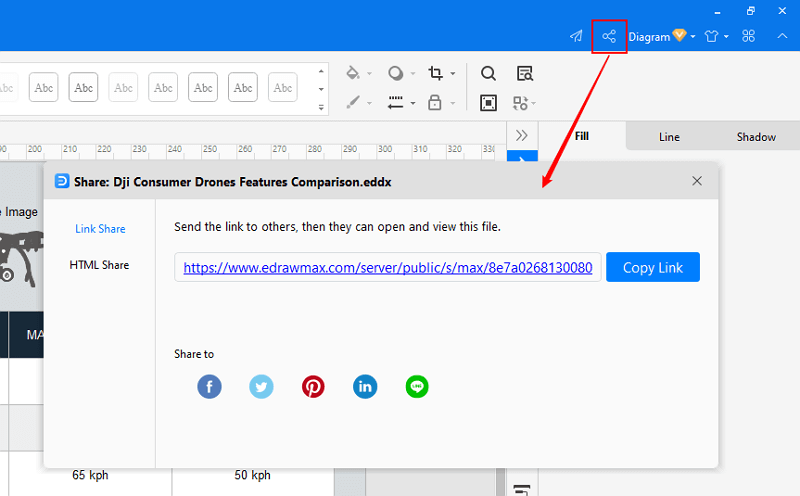Image resolution: width=800 pixels, height=496 pixels.
Task: Switch to the Fill tab
Action: pyautogui.click(x=582, y=136)
